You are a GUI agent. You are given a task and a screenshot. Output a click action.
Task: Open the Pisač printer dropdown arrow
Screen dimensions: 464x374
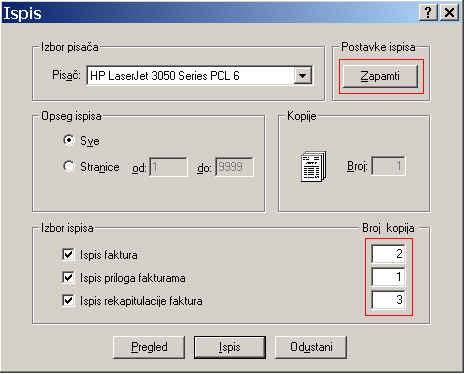[302, 76]
